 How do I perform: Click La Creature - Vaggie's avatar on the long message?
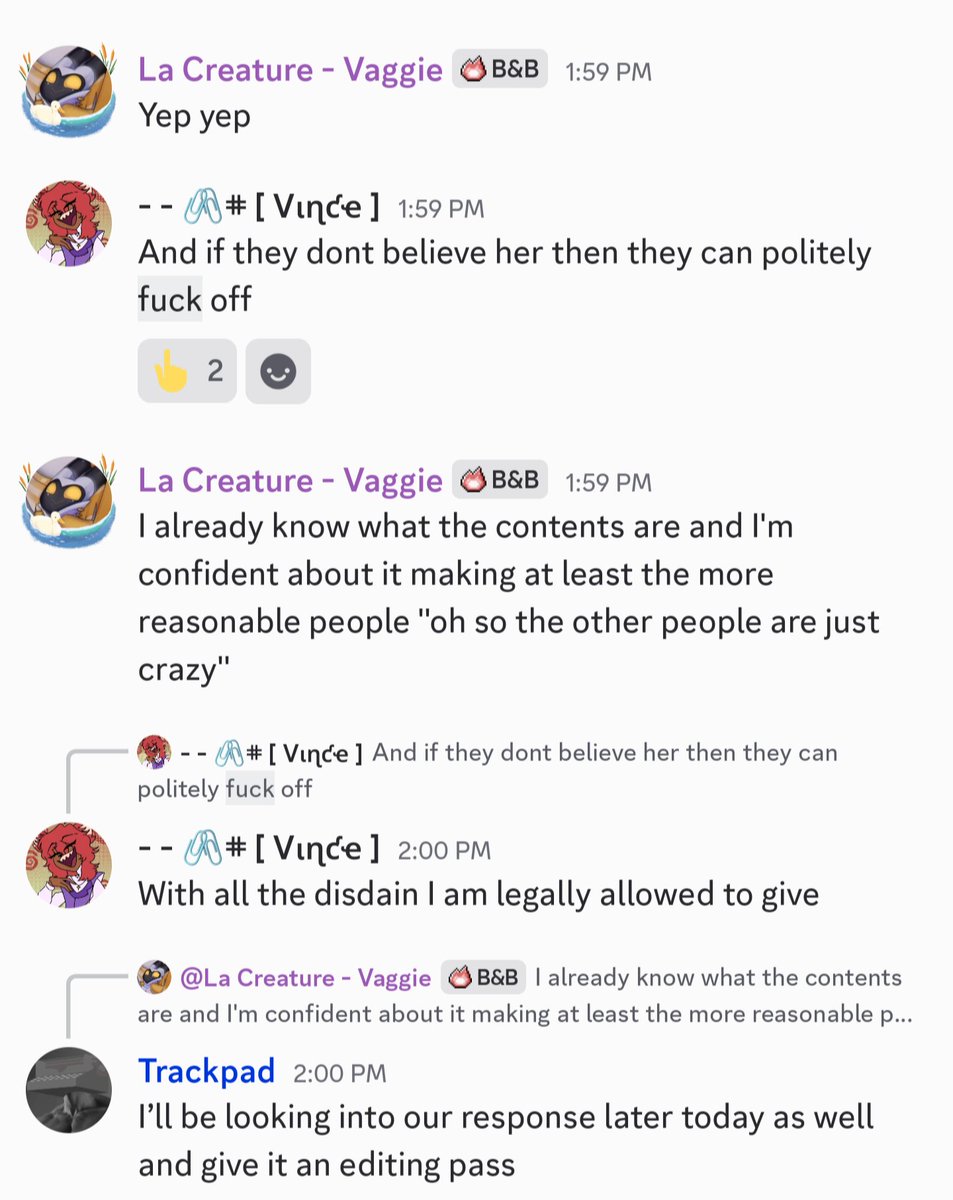coord(68,501)
